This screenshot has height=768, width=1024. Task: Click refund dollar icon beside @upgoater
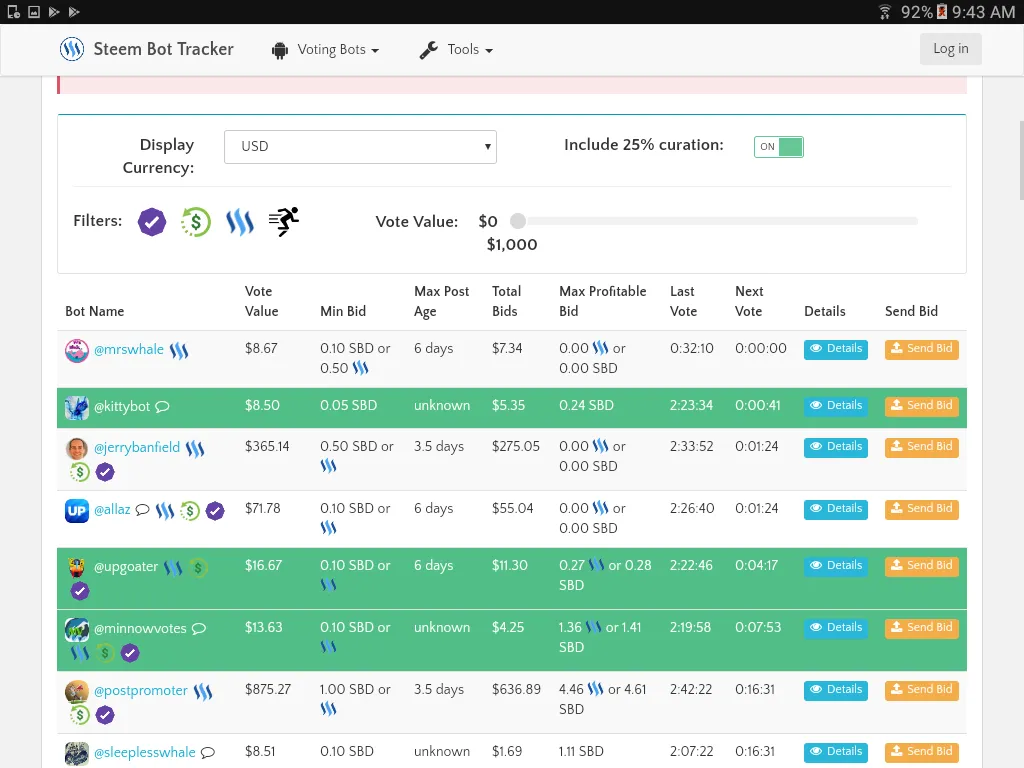pos(198,568)
